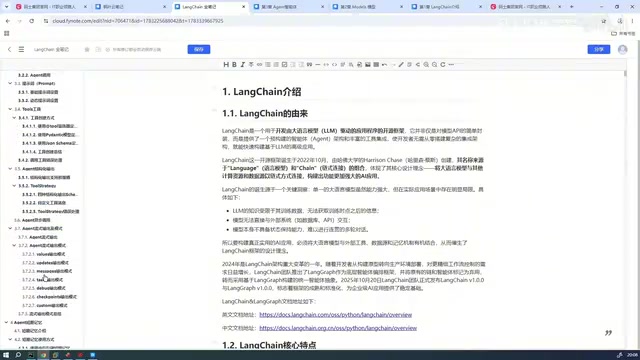Open the browser apps grid icon
This screenshot has height=360, width=640.
7,33
